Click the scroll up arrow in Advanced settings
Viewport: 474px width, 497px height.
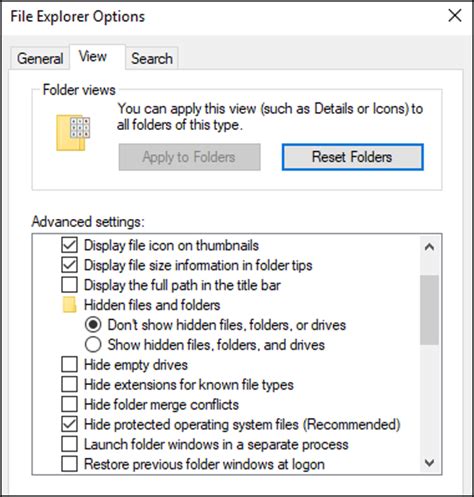click(429, 247)
